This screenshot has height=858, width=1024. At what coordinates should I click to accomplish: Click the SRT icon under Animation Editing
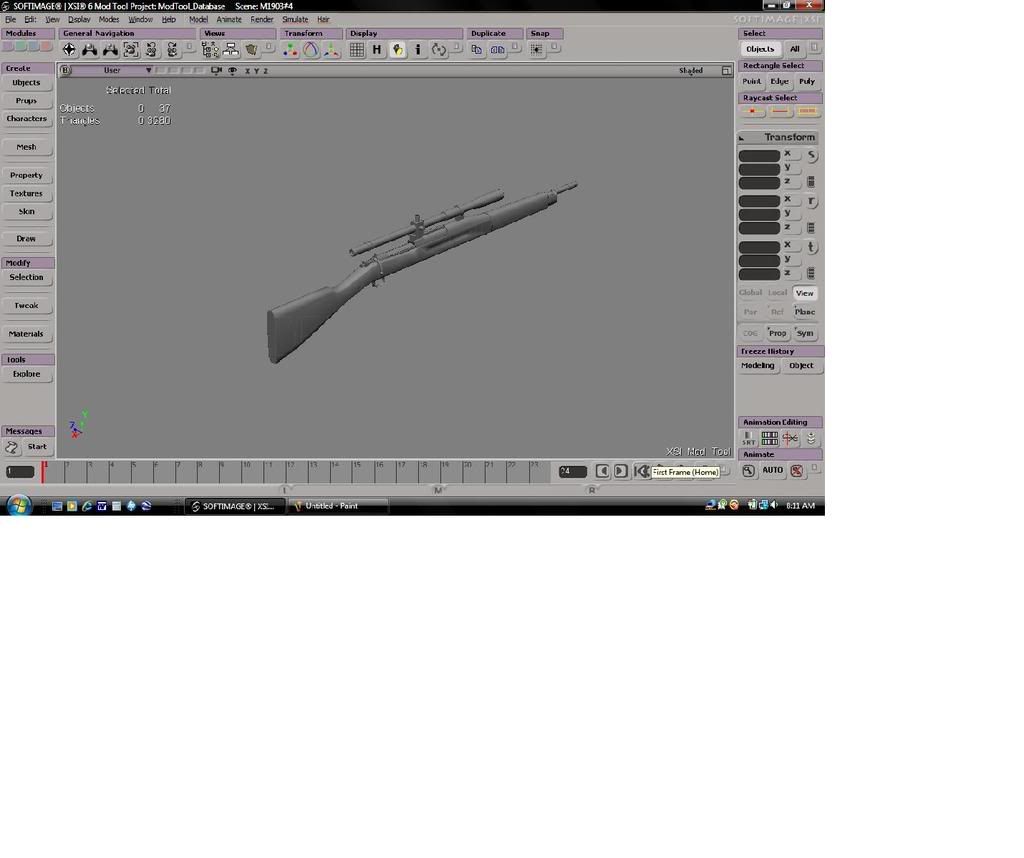748,438
